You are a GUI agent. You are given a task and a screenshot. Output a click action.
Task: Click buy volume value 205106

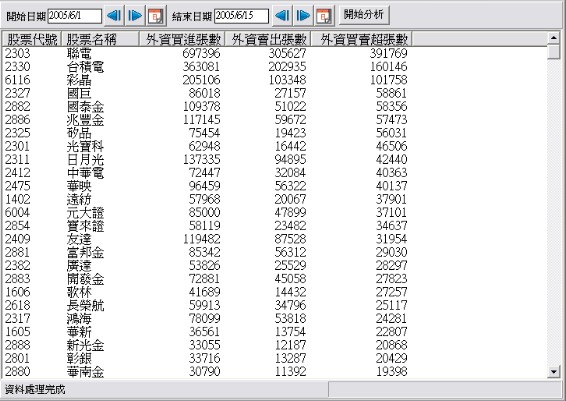tap(201, 80)
